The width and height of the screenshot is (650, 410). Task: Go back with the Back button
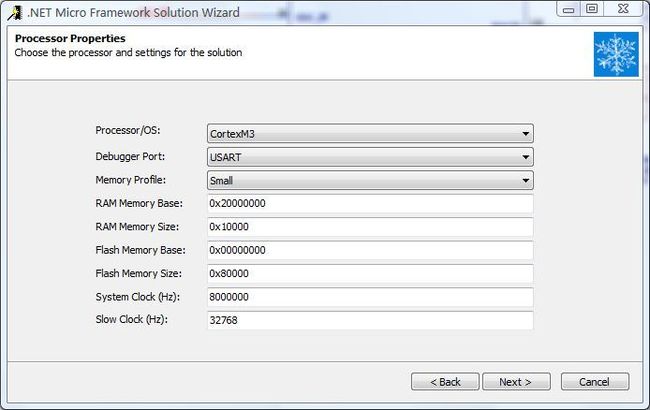coord(445,381)
